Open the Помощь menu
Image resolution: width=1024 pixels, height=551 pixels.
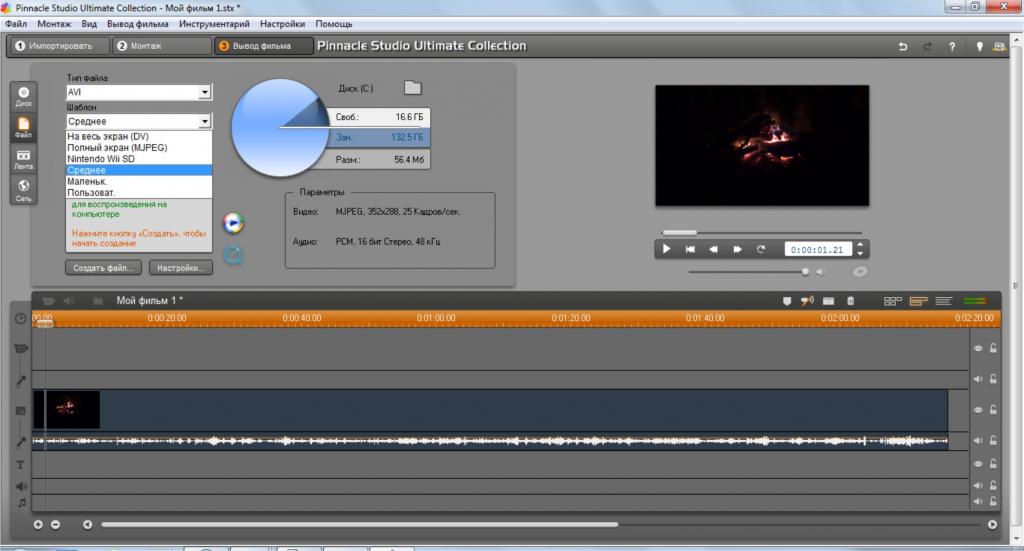334,24
